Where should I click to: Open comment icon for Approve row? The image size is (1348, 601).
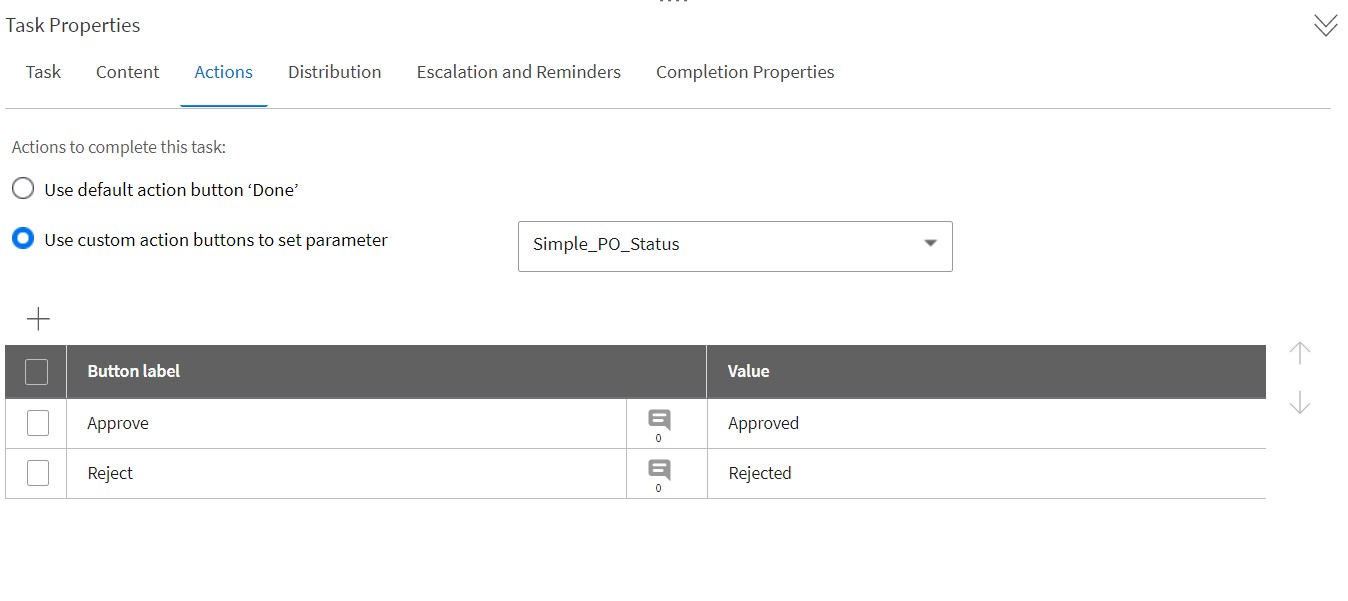659,421
